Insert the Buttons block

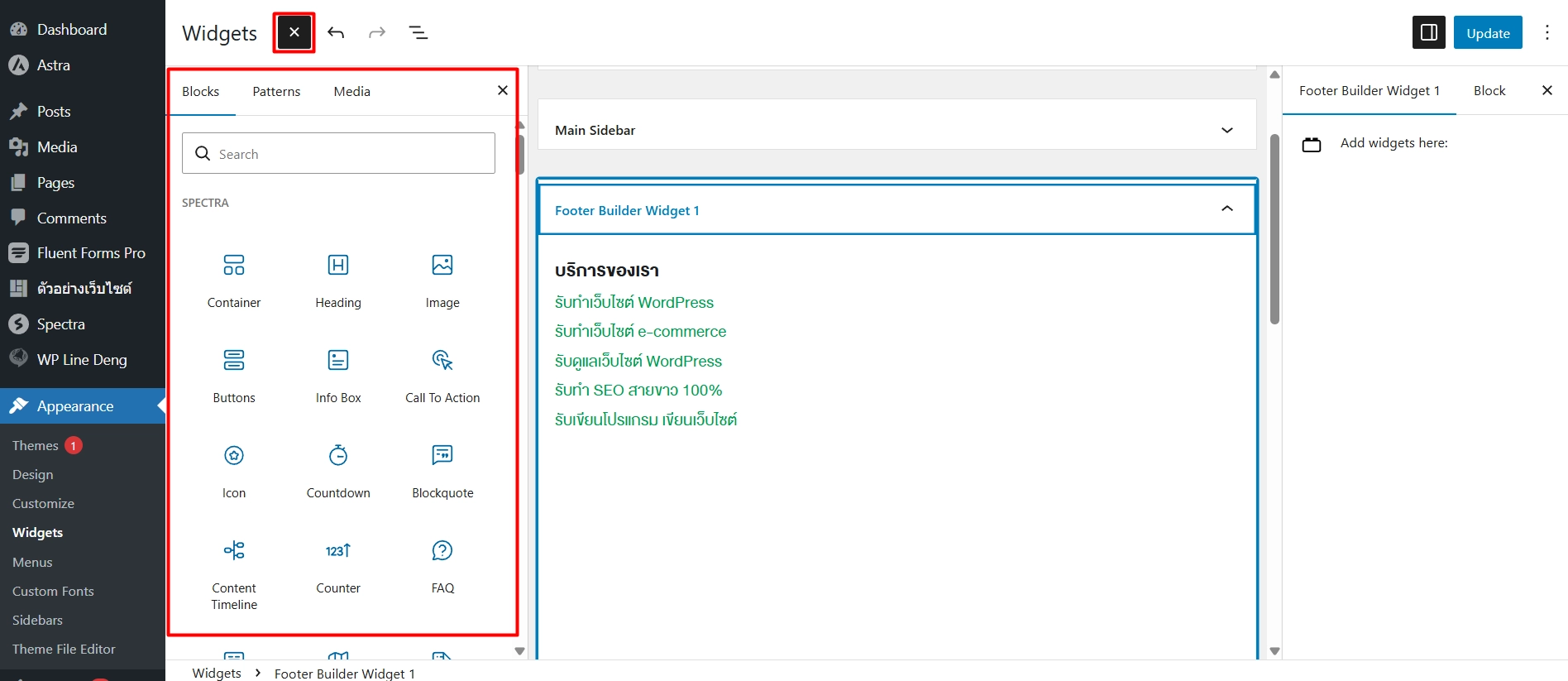tap(234, 376)
